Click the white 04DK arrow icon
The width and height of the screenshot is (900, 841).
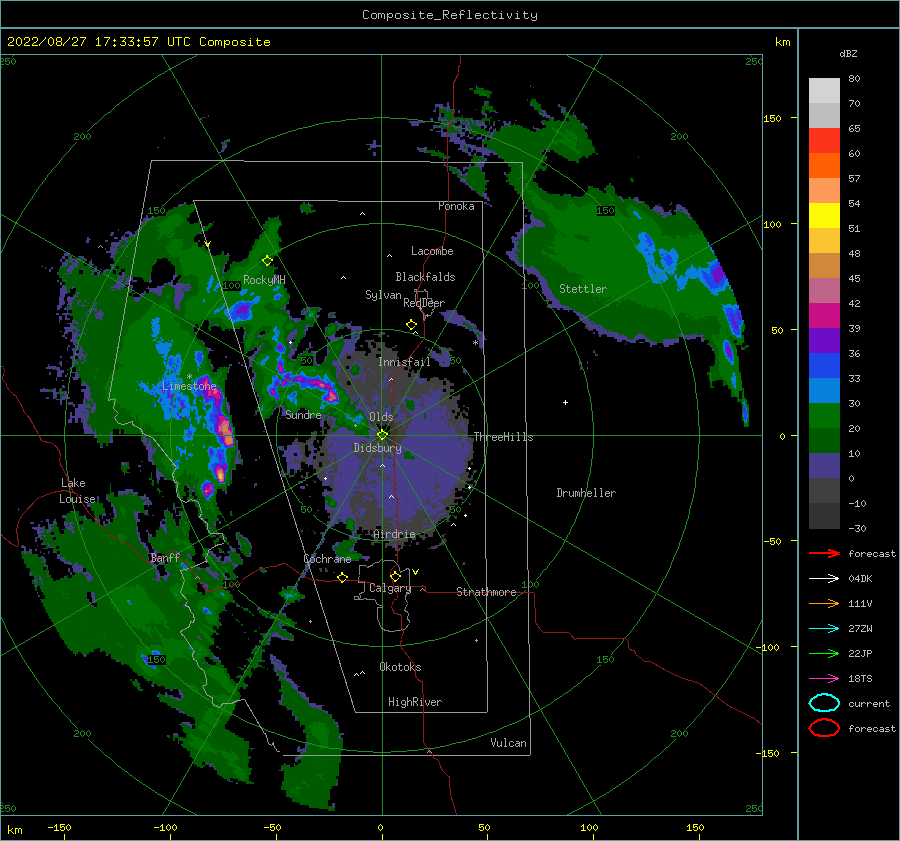pos(824,579)
